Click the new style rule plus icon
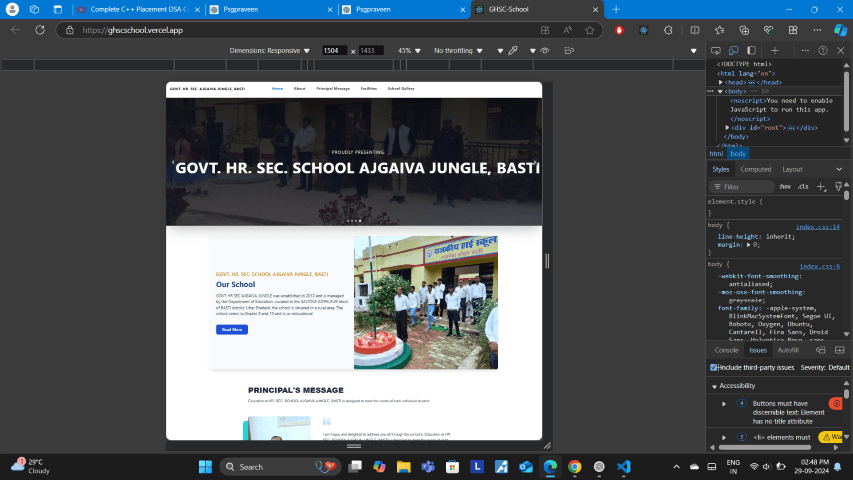The image size is (853, 480). coord(821,187)
